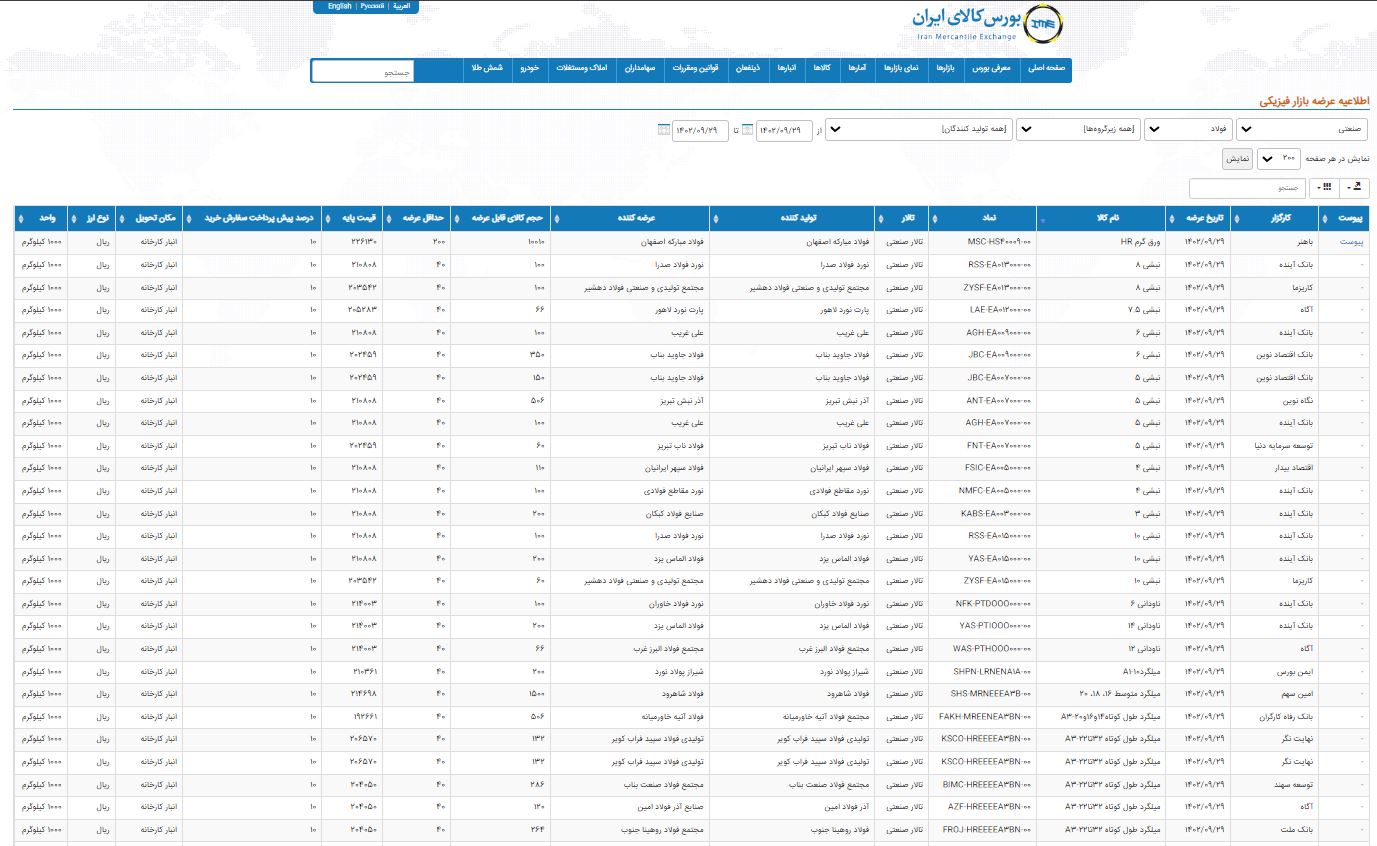This screenshot has width=1377, height=846.
Task: Expand the همه زیرگروه‌ها subgroup dropdown
Action: point(1079,130)
